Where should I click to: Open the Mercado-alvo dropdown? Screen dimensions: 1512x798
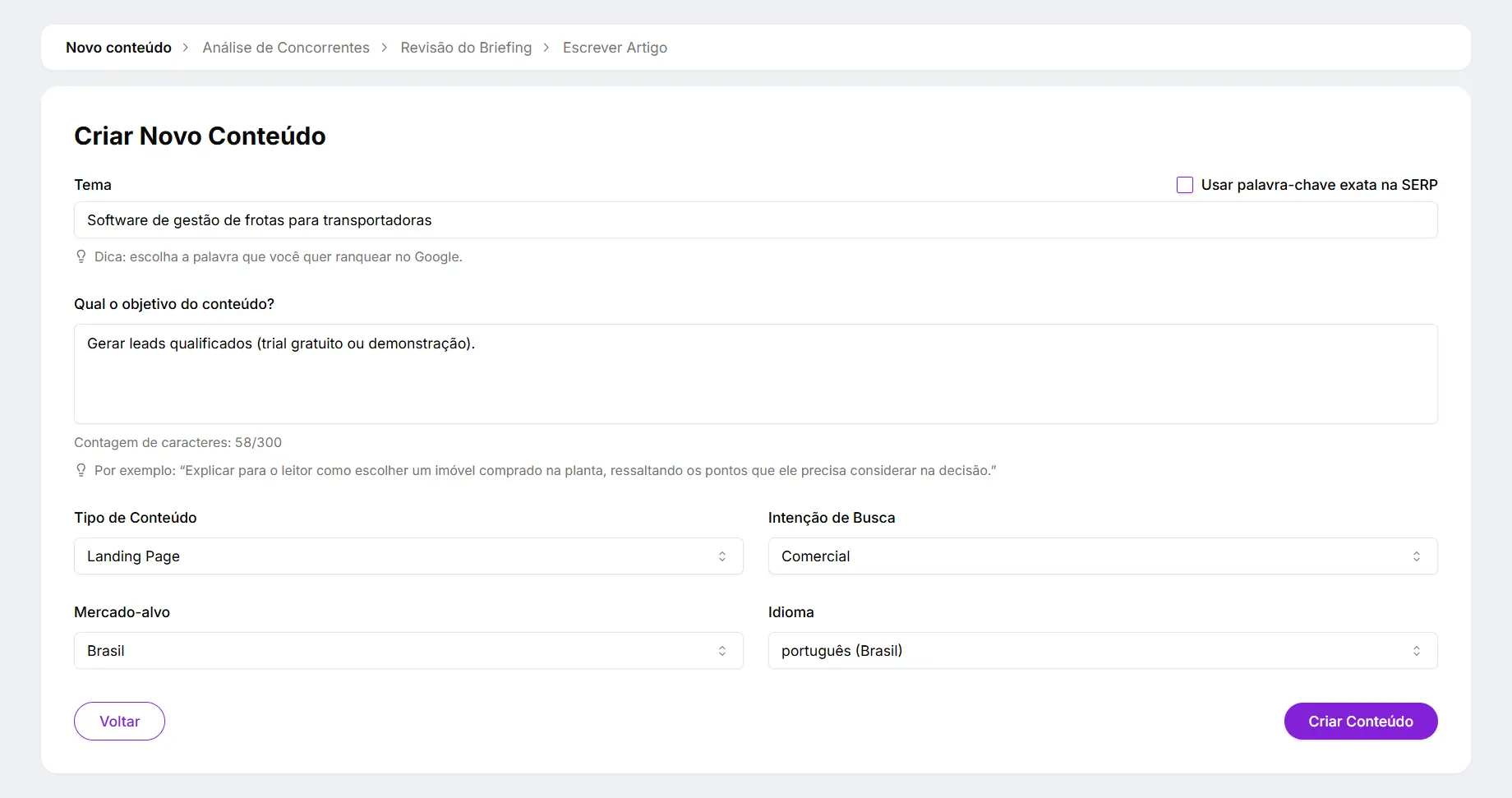(x=408, y=651)
